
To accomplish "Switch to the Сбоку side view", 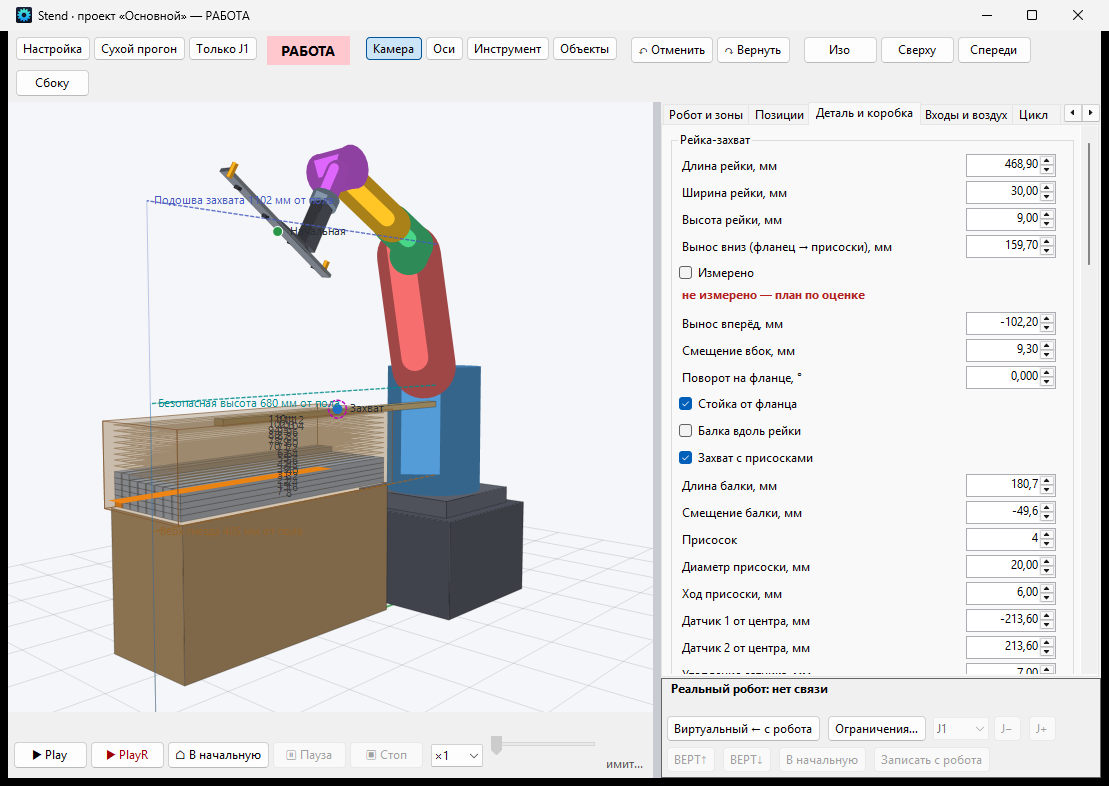I will [52, 83].
